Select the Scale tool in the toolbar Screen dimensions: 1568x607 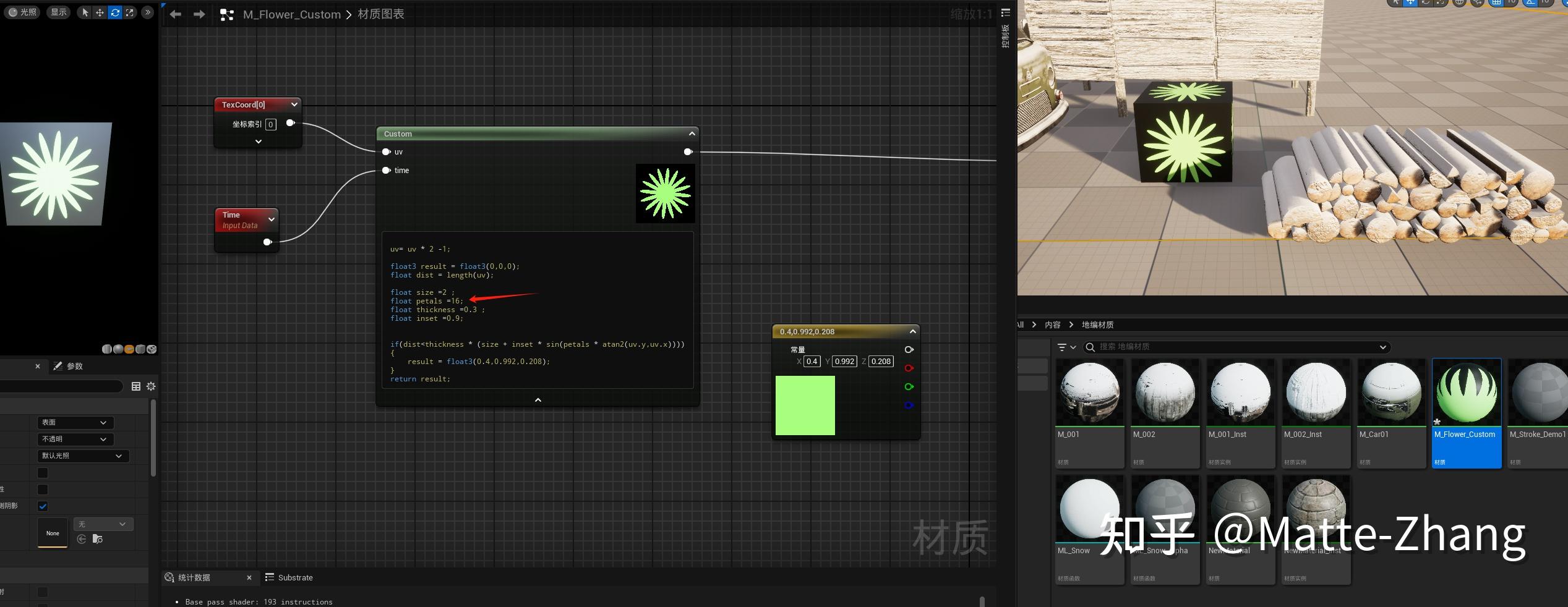(130, 12)
